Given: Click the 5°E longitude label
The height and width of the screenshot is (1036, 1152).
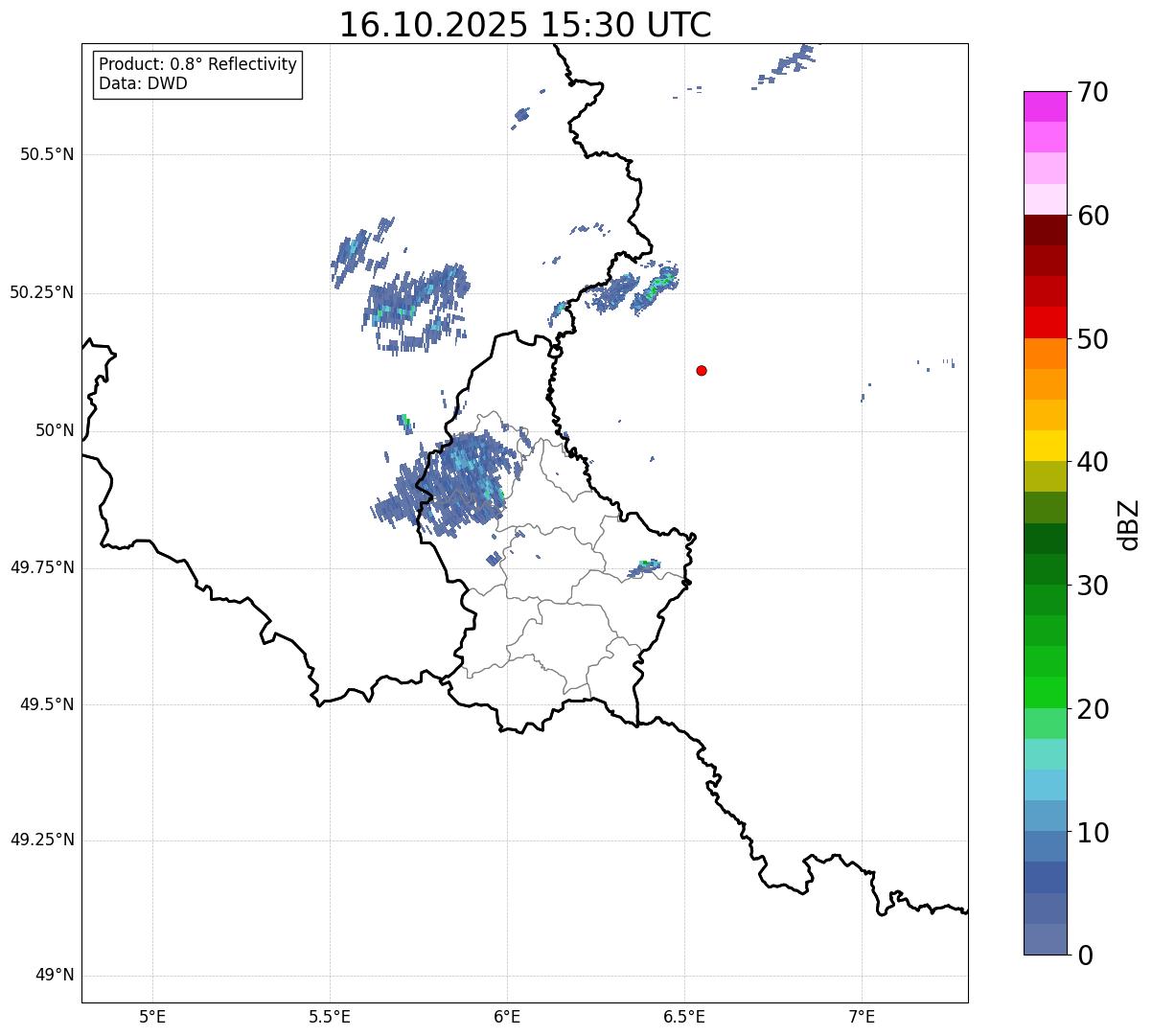Looking at the screenshot, I should [152, 1017].
